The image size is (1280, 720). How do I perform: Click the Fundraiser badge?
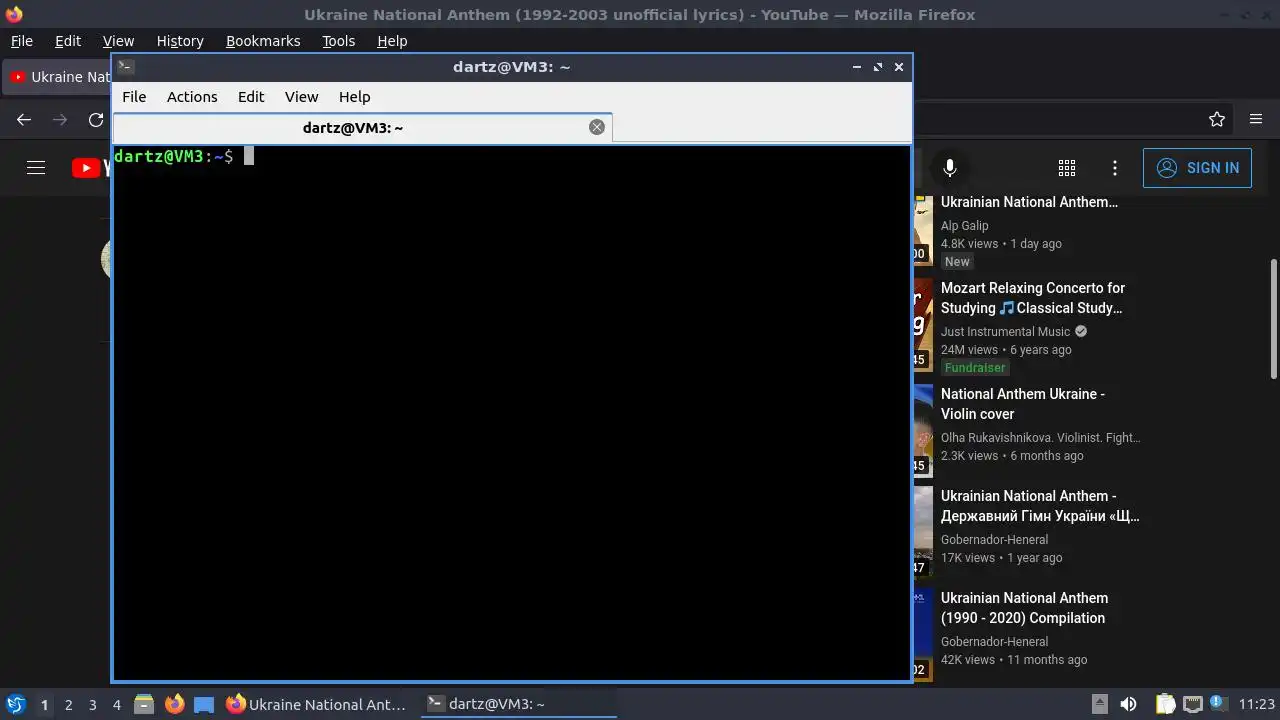pyautogui.click(x=975, y=368)
